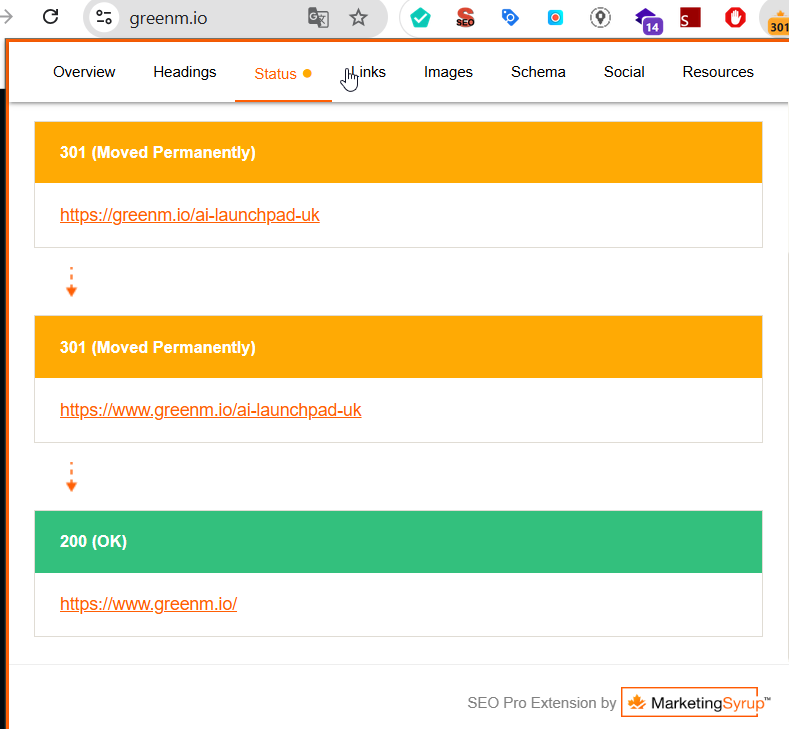Open link https://www.greenm.io/
The image size is (789, 729).
pos(148,604)
